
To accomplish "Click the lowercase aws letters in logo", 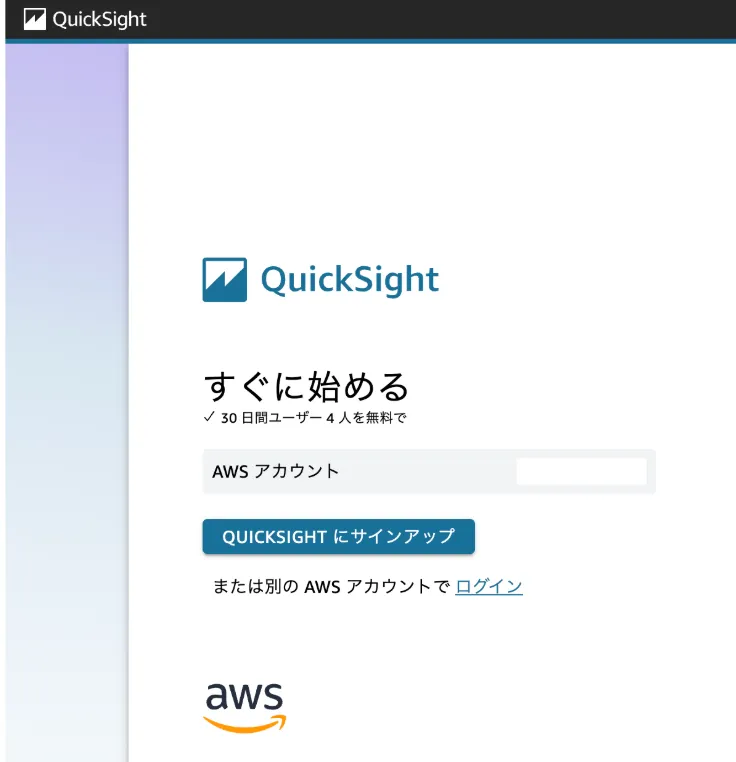I will 245,697.
